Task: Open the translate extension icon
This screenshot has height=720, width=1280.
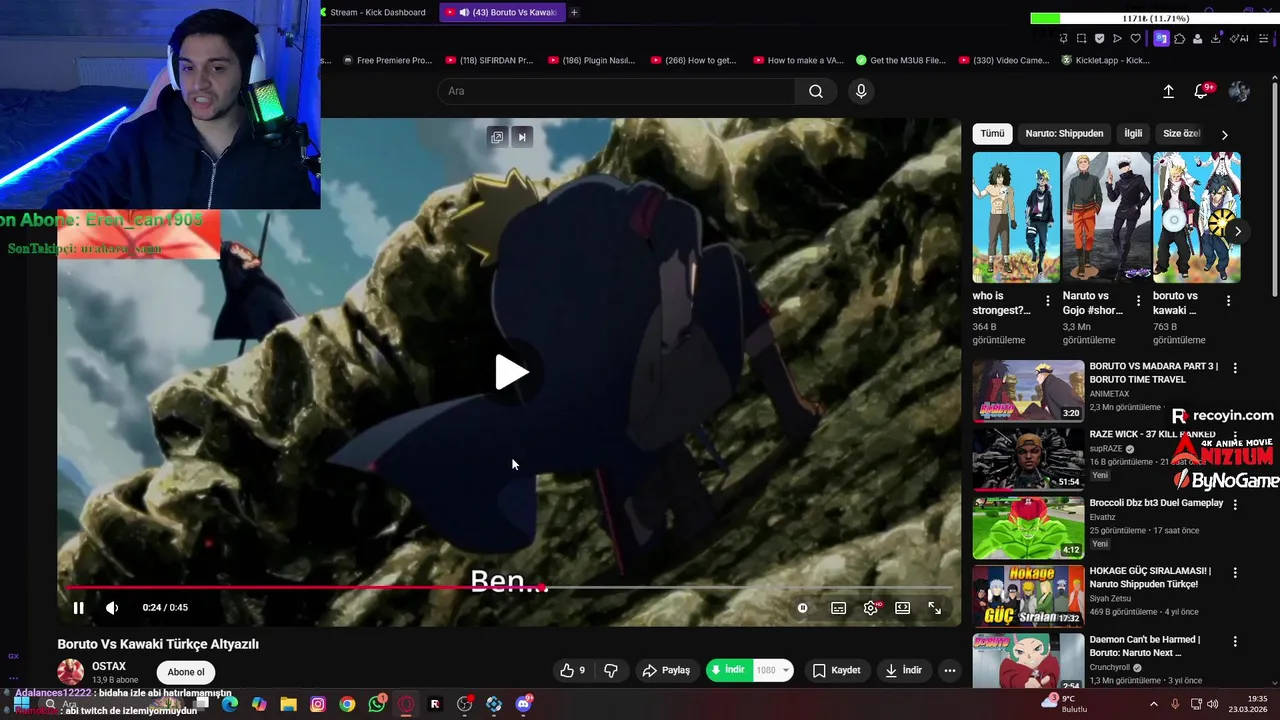Action: (1161, 39)
